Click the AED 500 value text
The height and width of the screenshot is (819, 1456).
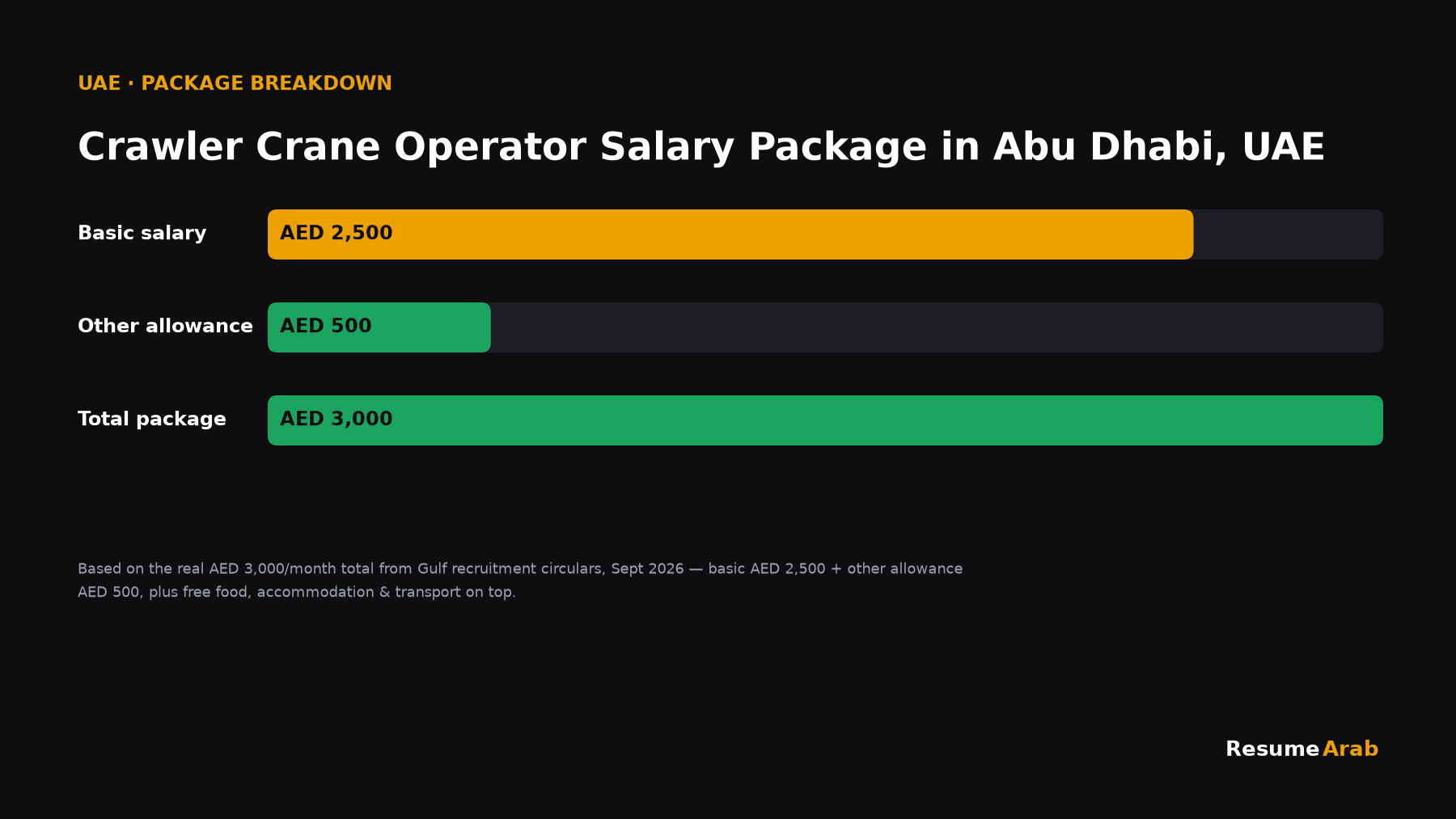tap(326, 326)
